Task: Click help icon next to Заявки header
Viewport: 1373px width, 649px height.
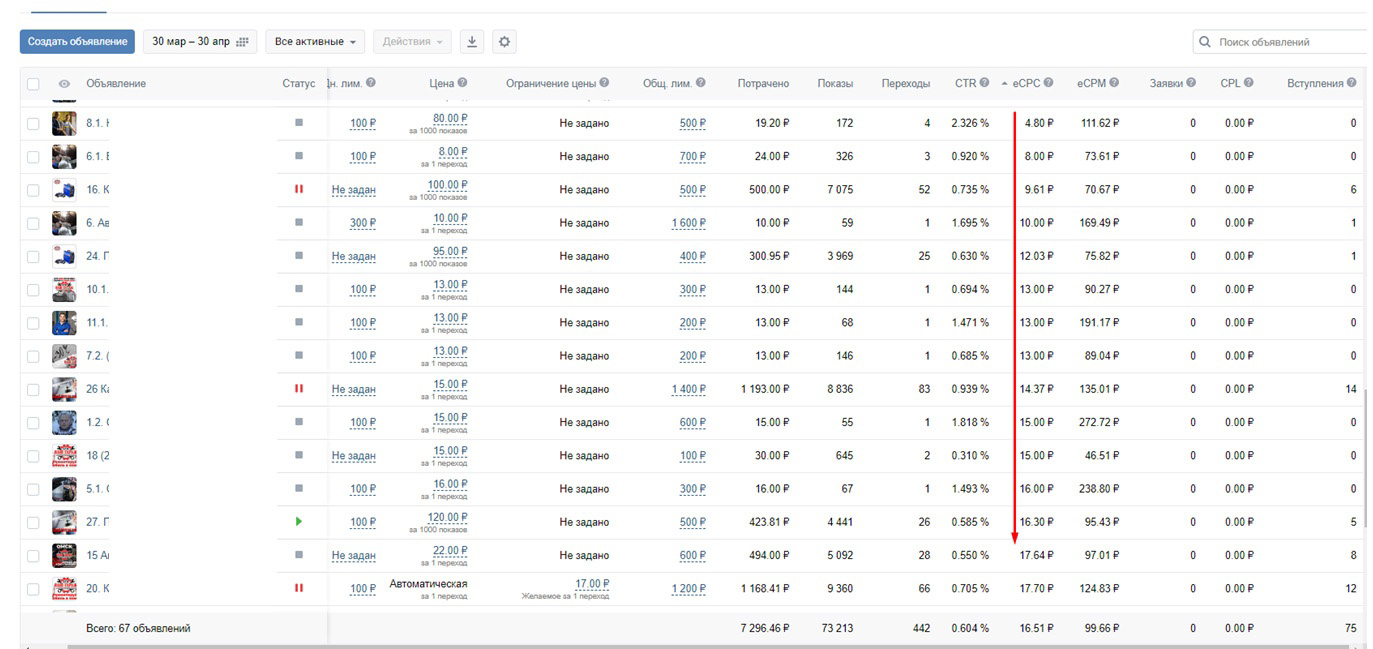Action: (x=1191, y=83)
